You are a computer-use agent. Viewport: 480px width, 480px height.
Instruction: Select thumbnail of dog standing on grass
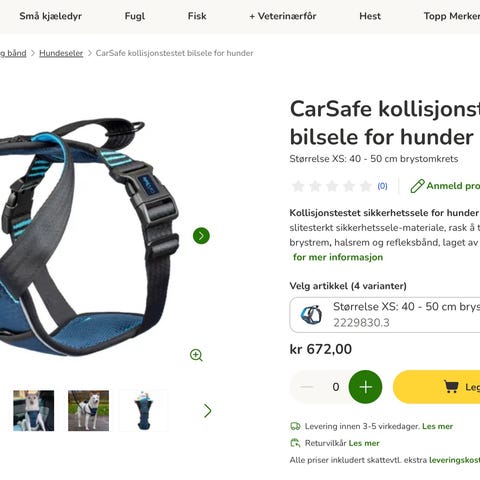(x=89, y=411)
